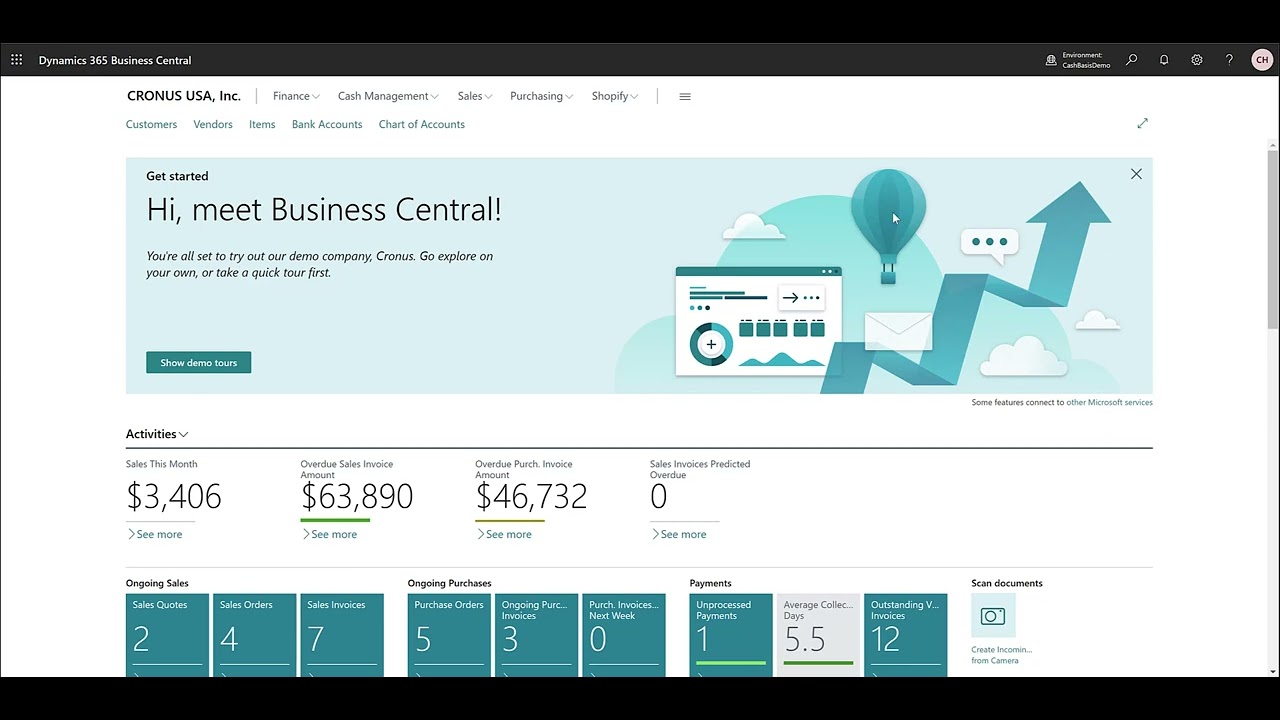The image size is (1280, 720).
Task: See more under Sales Invoices Predicted Overdue
Action: (679, 534)
